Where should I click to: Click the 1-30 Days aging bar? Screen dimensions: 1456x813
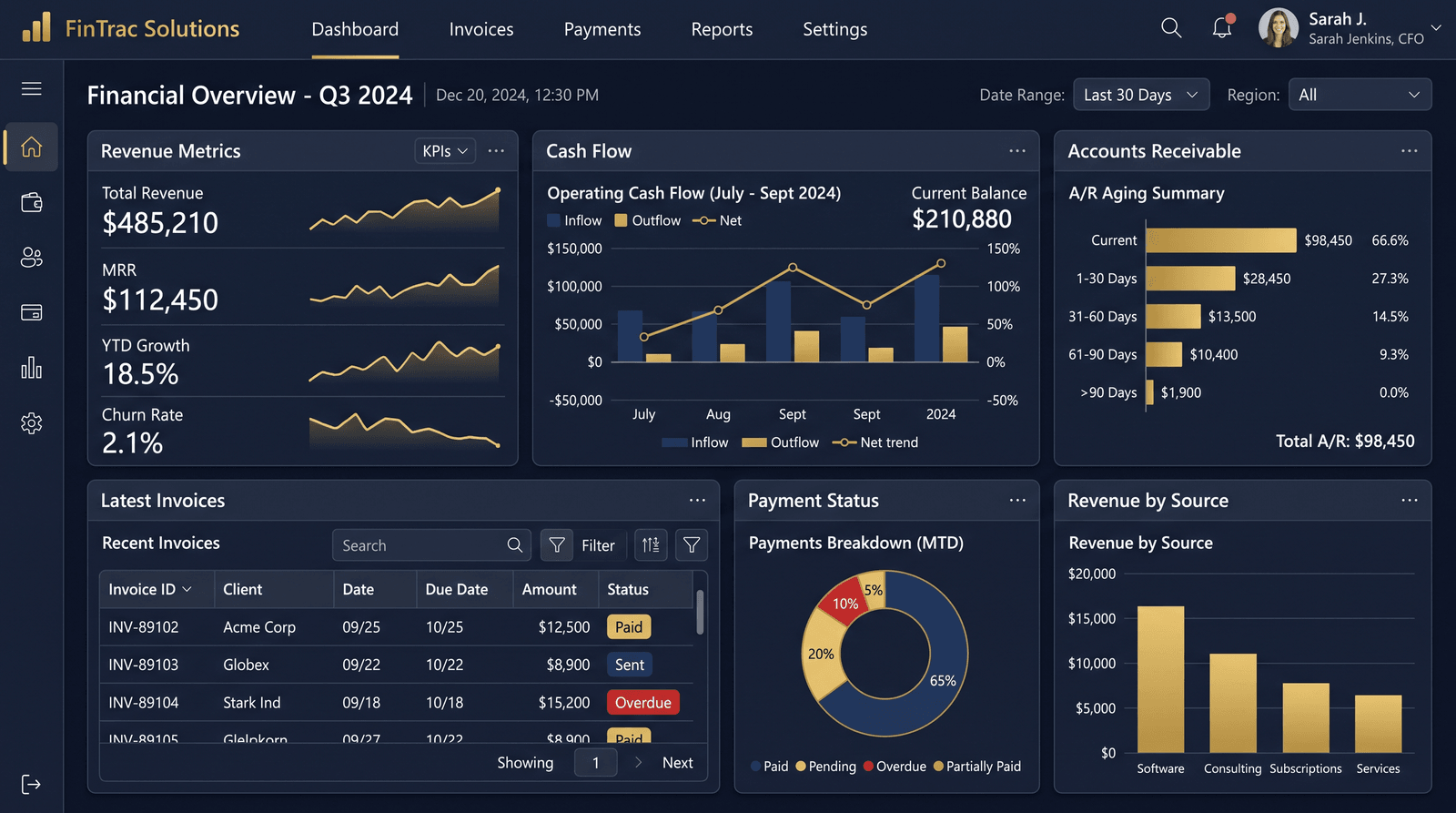(x=1191, y=278)
